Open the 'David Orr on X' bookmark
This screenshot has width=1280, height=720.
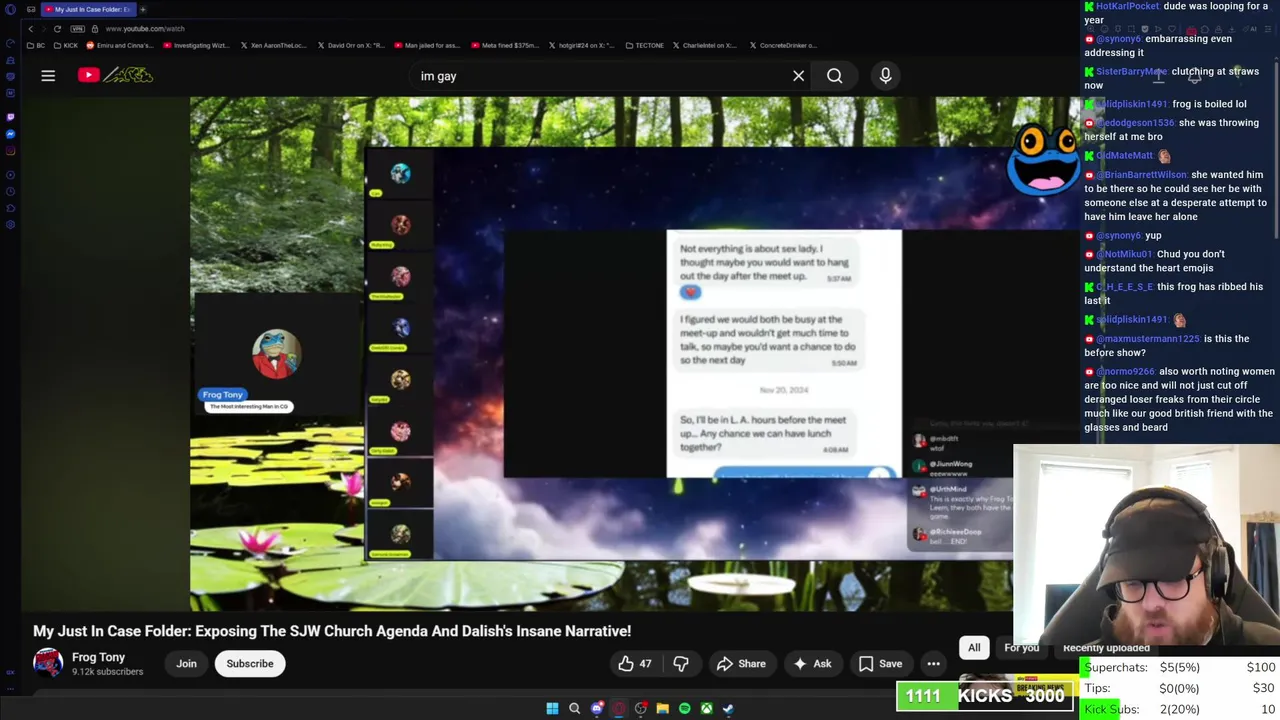(351, 45)
